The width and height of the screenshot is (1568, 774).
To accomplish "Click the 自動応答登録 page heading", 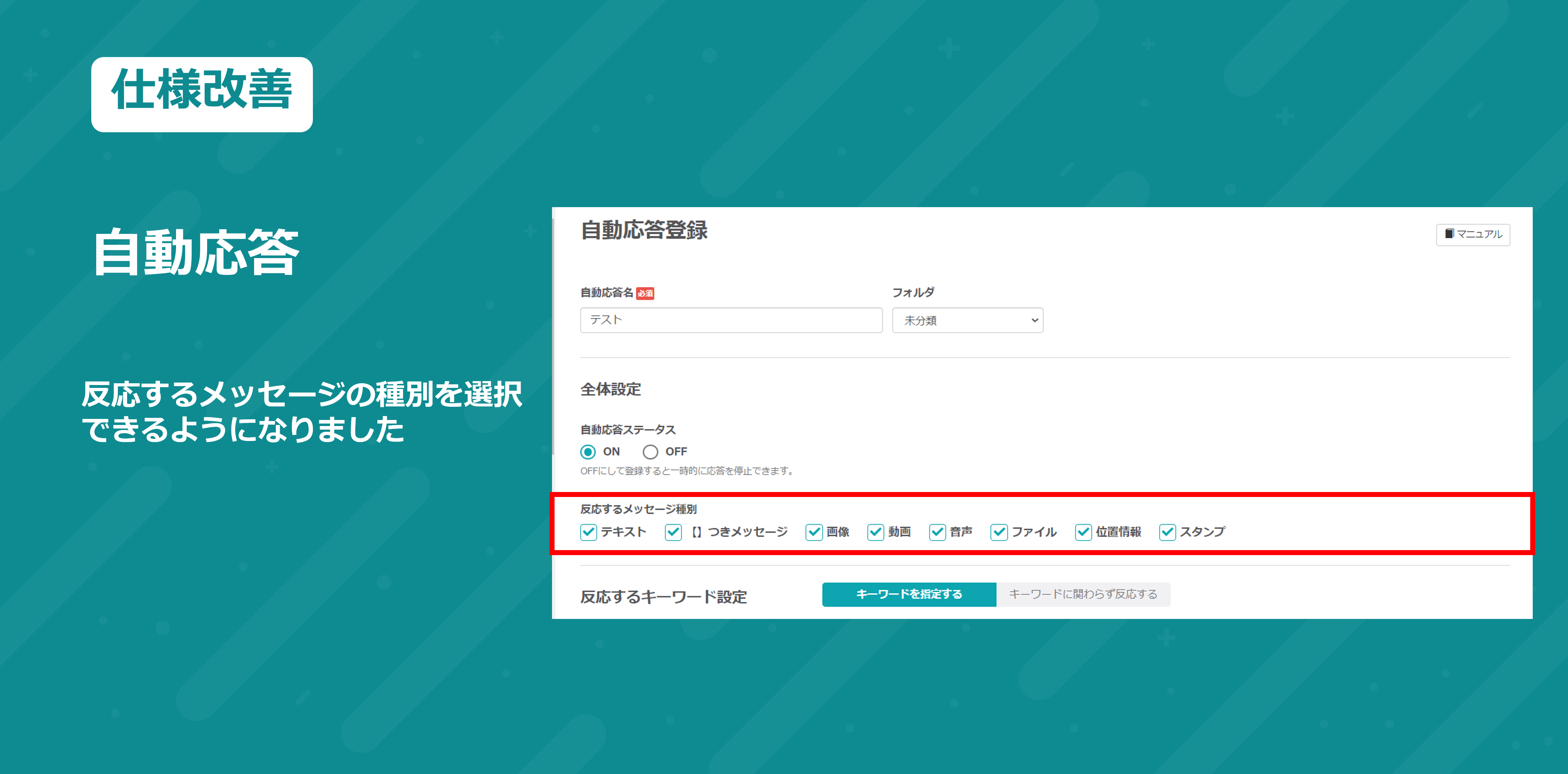I will tap(644, 231).
